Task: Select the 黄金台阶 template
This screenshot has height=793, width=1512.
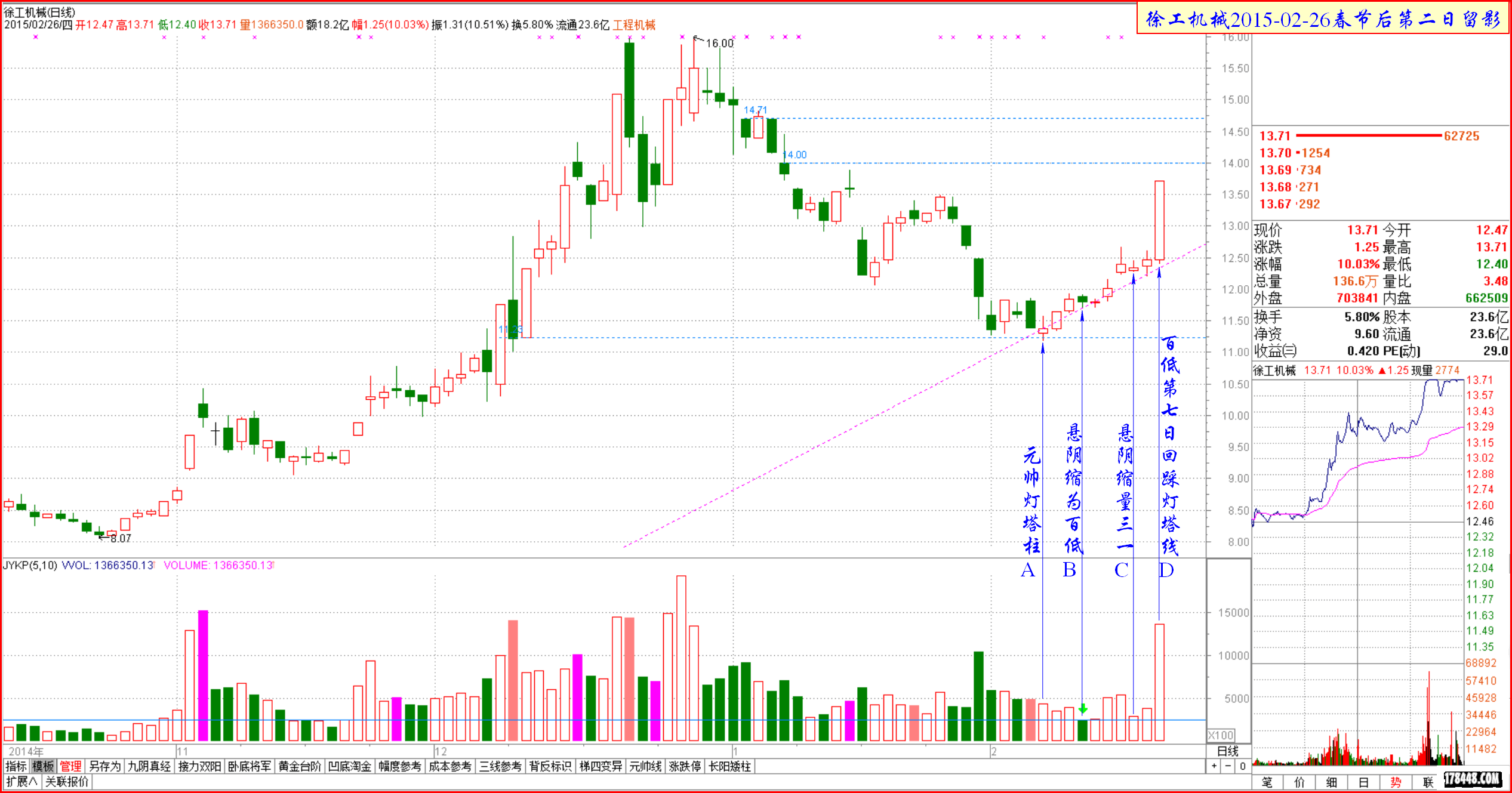Action: point(300,766)
